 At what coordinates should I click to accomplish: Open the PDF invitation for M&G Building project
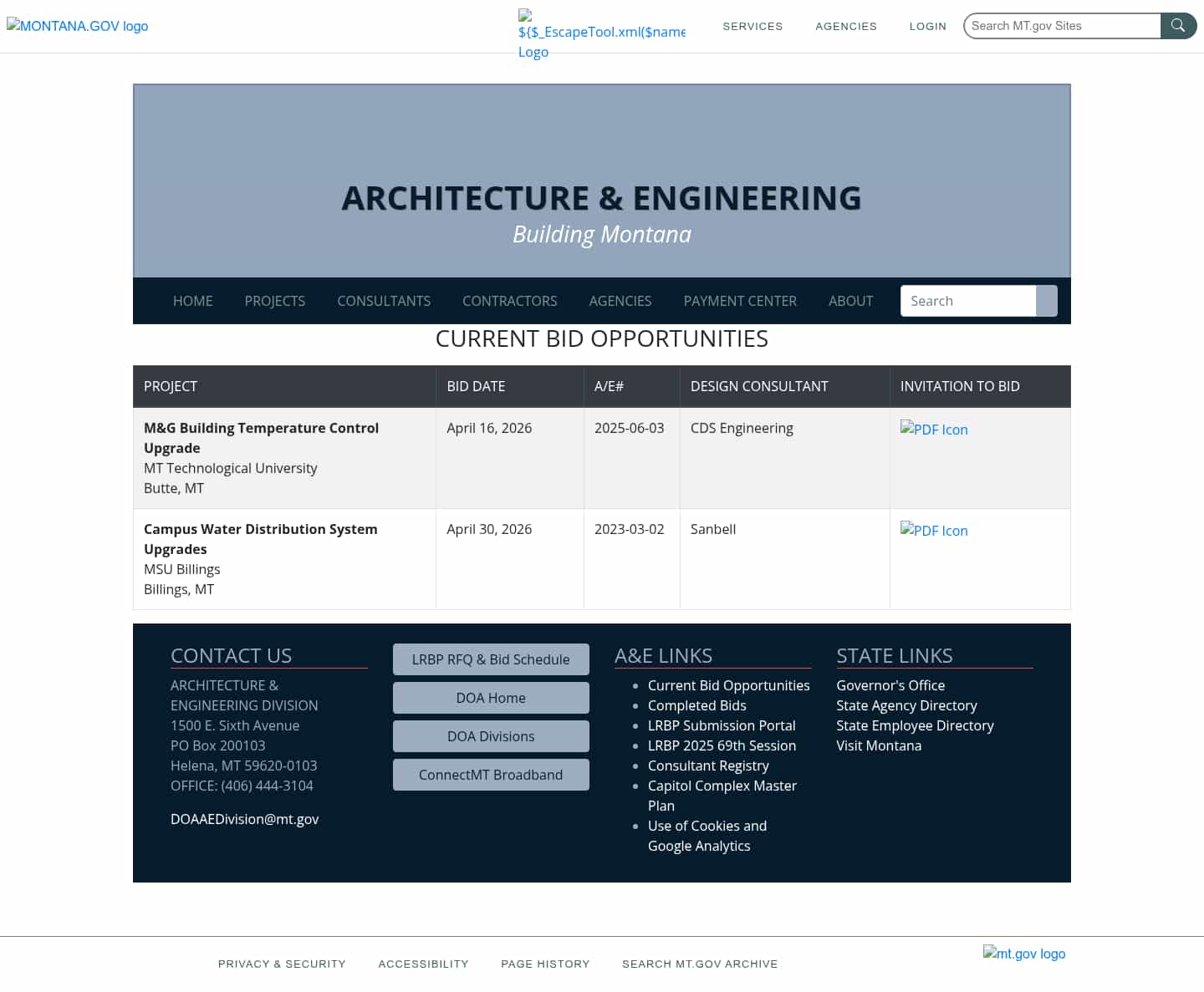click(x=934, y=430)
